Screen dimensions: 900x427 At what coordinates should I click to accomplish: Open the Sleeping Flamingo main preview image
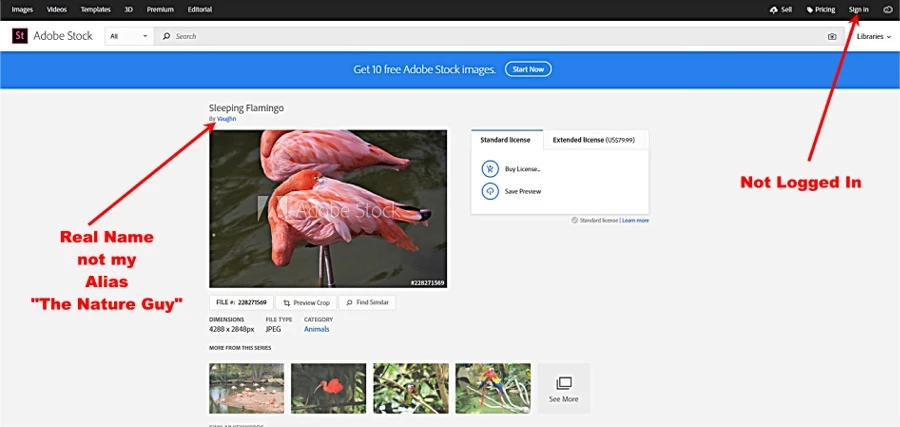coord(328,209)
